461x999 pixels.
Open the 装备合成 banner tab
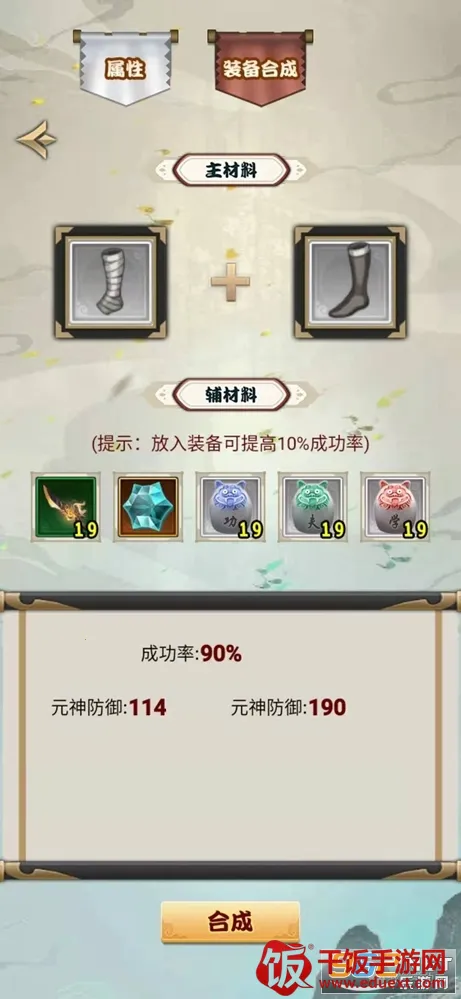point(260,68)
